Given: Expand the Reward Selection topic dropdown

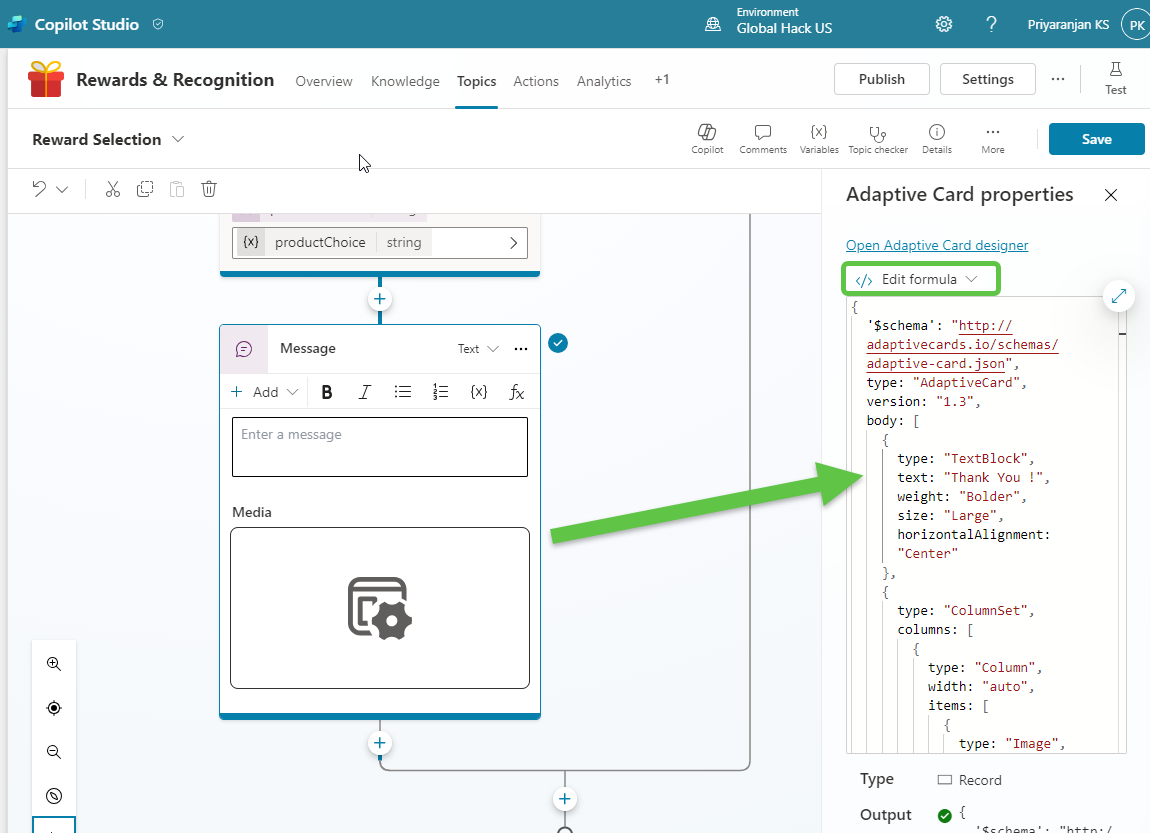Looking at the screenshot, I should click(177, 139).
